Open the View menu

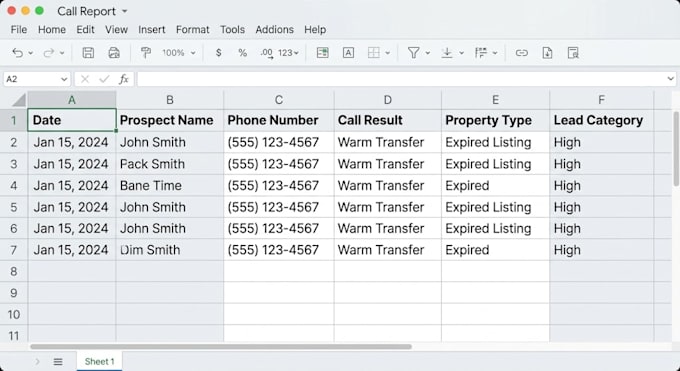pos(116,30)
